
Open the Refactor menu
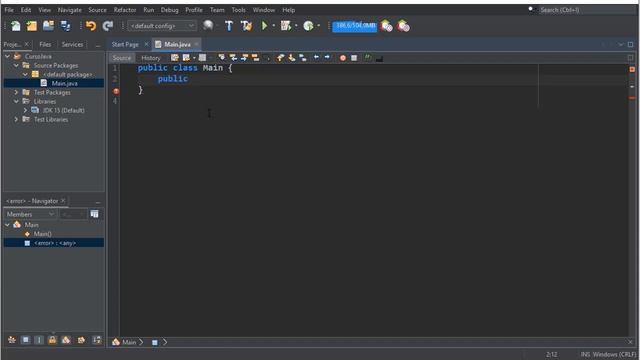125,10
